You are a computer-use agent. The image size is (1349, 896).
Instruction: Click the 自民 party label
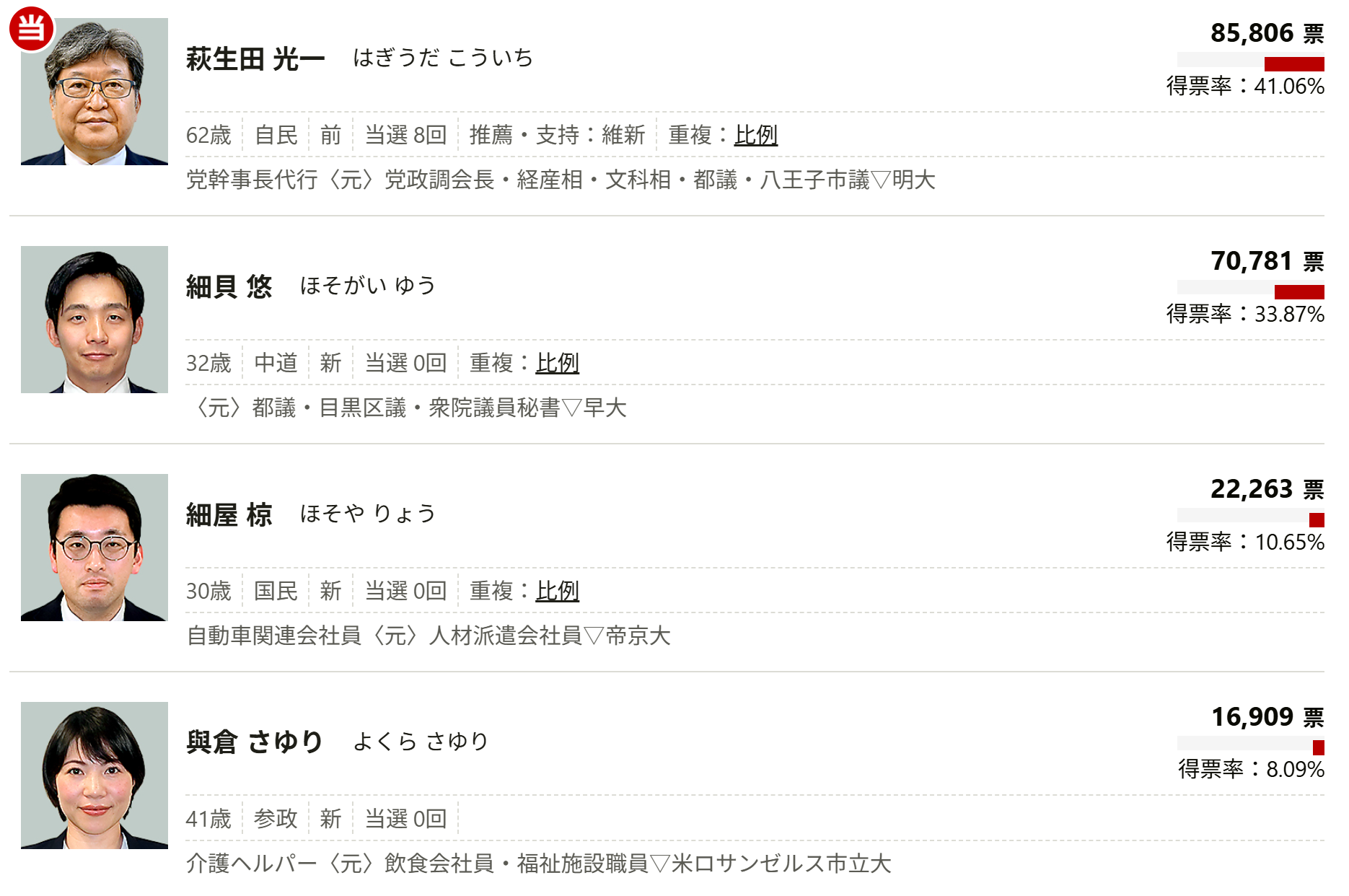[x=276, y=135]
